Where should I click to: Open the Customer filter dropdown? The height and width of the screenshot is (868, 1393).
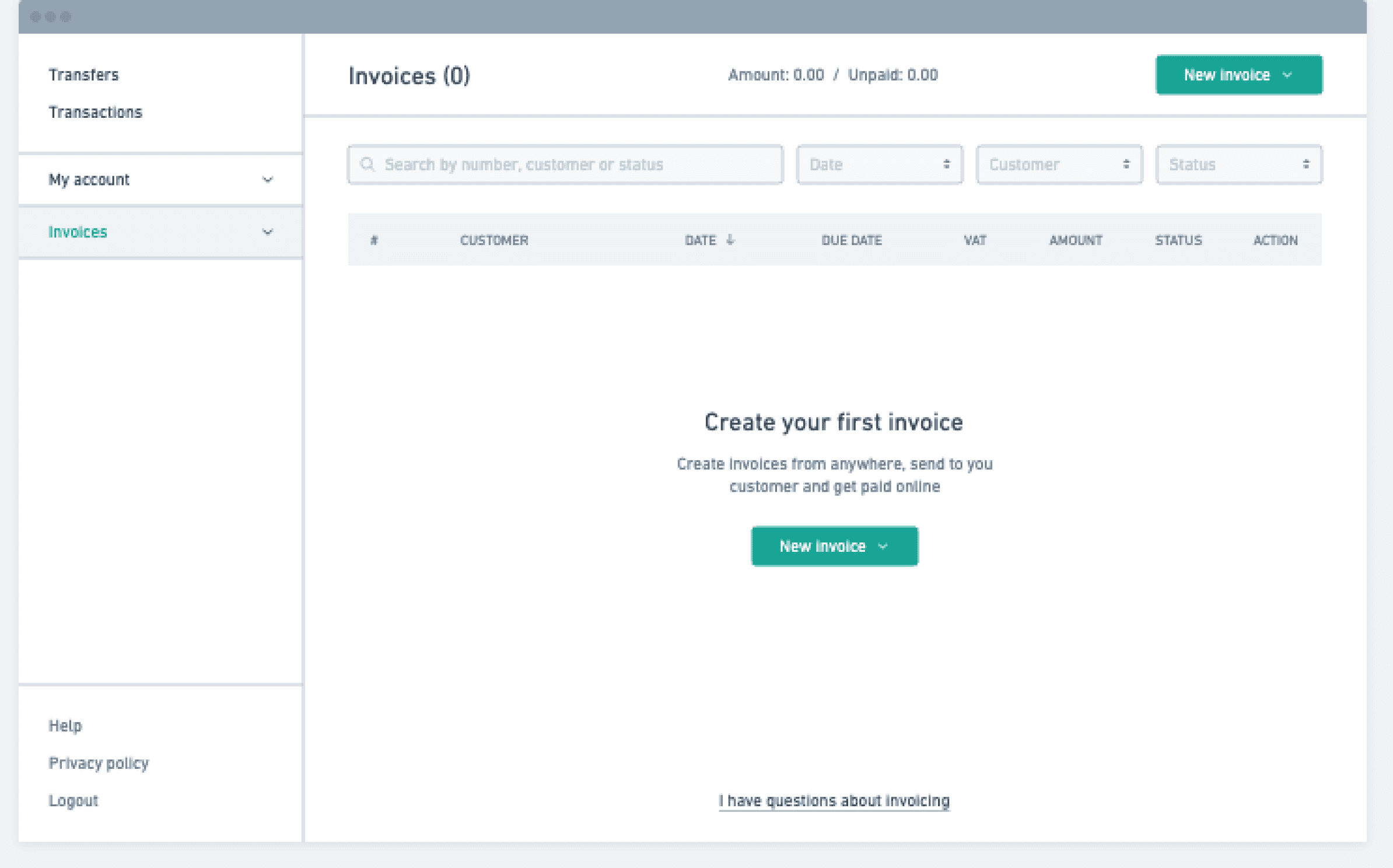(1059, 164)
